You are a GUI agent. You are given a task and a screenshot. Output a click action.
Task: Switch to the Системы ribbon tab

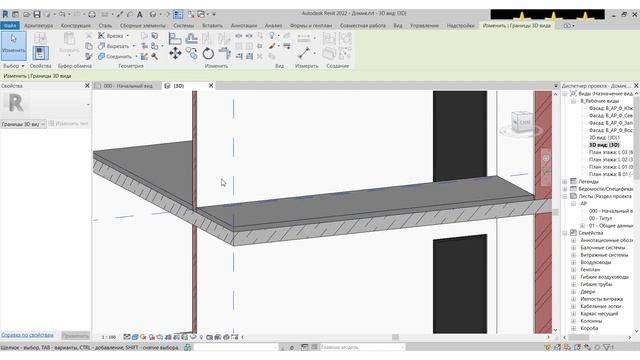[x=183, y=25]
